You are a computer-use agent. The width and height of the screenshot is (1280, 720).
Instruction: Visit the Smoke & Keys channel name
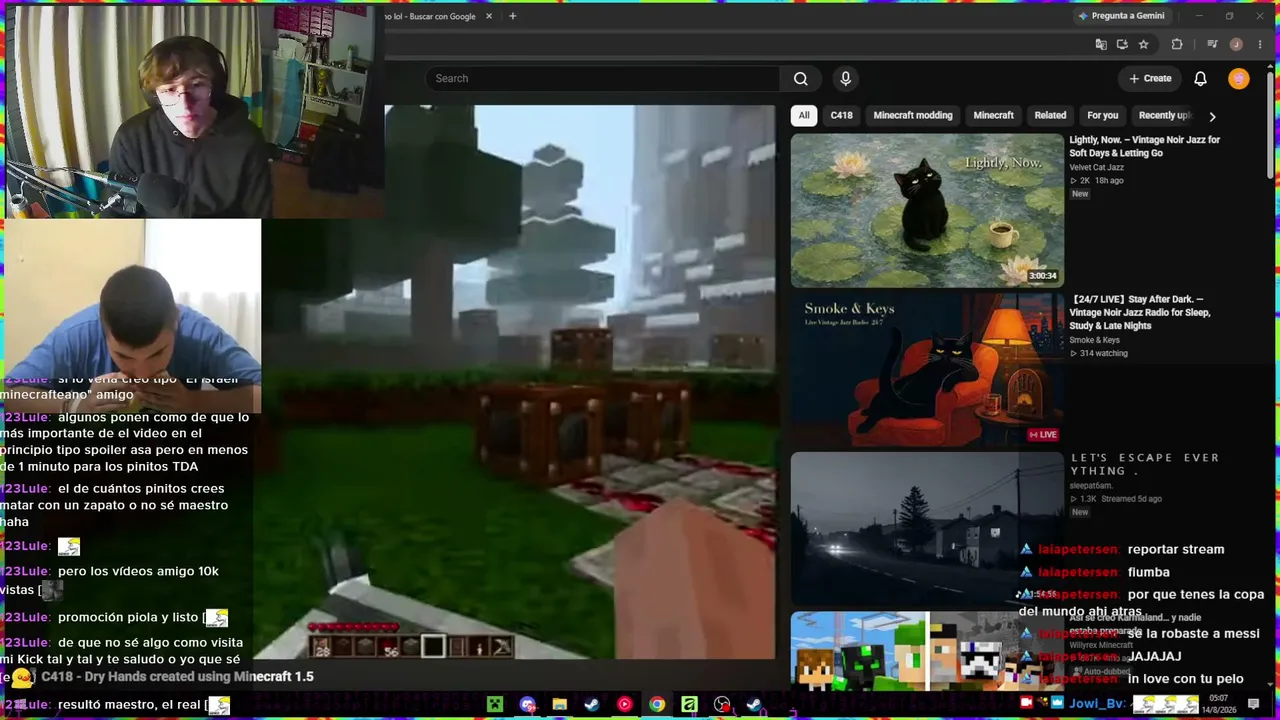pyautogui.click(x=1094, y=340)
